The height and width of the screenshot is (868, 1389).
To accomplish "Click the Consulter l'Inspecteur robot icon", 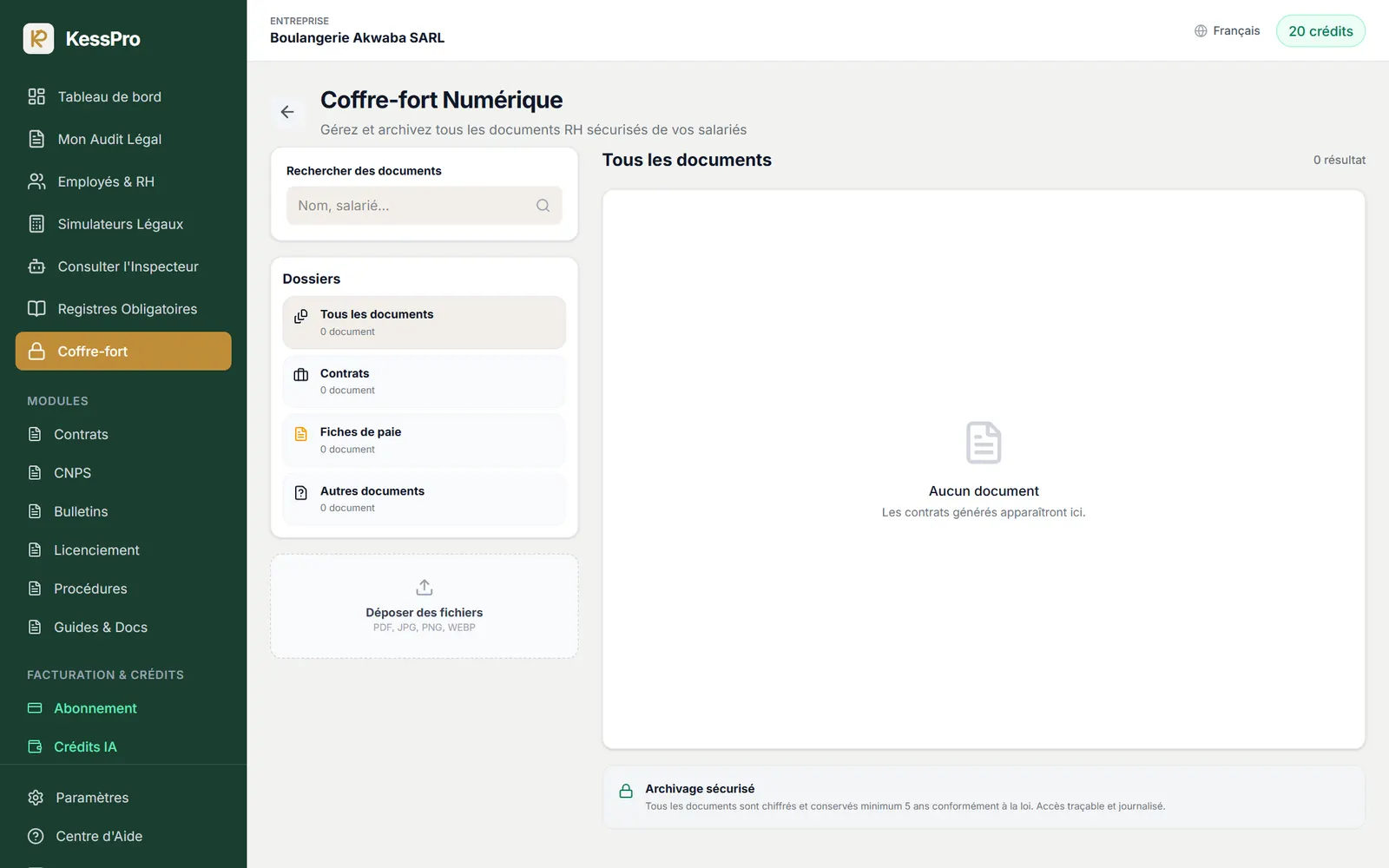I will [x=36, y=266].
